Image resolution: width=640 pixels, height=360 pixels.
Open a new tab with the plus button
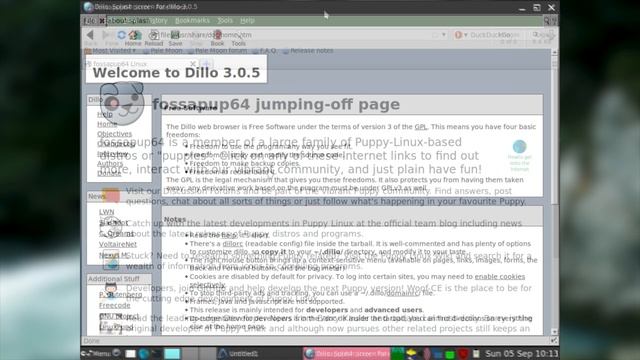coord(206,64)
